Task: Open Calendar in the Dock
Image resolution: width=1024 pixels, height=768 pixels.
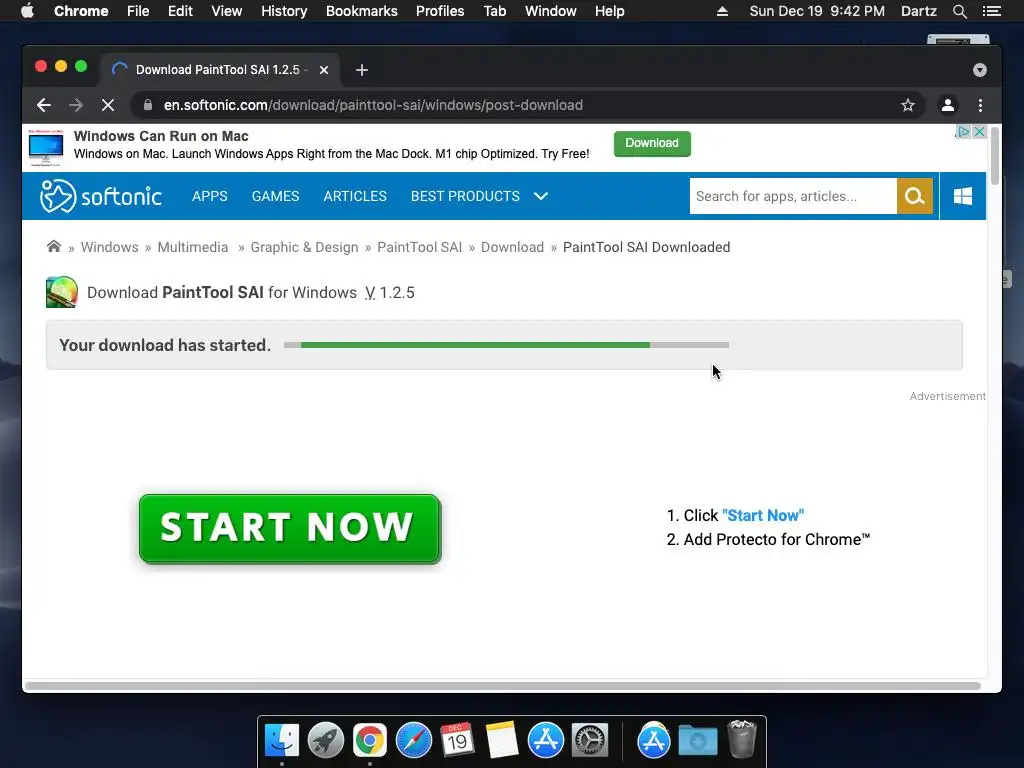Action: click(457, 741)
